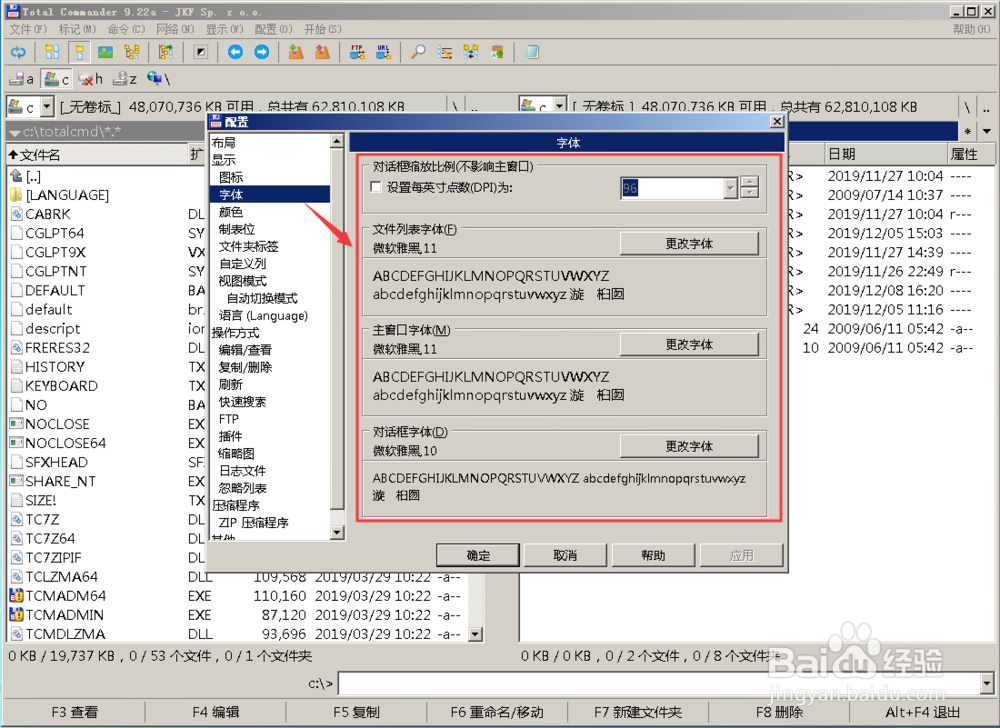Click F8 删除 function button
This screenshot has height=728, width=1000.
[x=779, y=712]
